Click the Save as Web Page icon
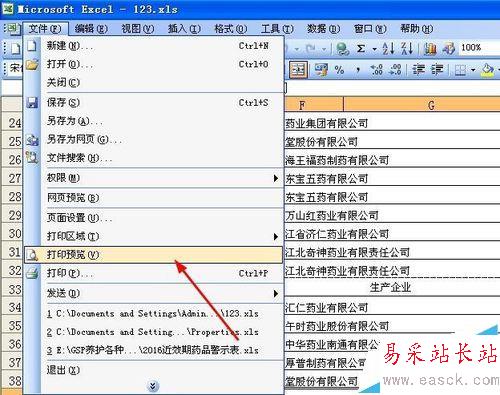The height and width of the screenshot is (395, 500). 32,139
